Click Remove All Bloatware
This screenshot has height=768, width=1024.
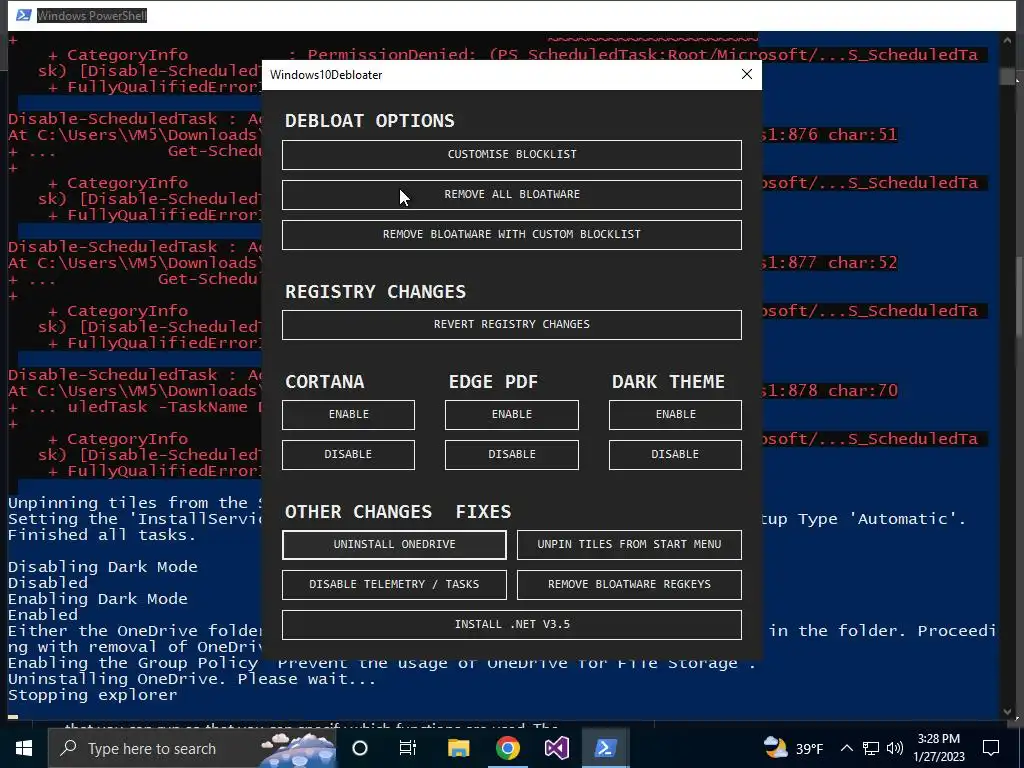(x=511, y=195)
